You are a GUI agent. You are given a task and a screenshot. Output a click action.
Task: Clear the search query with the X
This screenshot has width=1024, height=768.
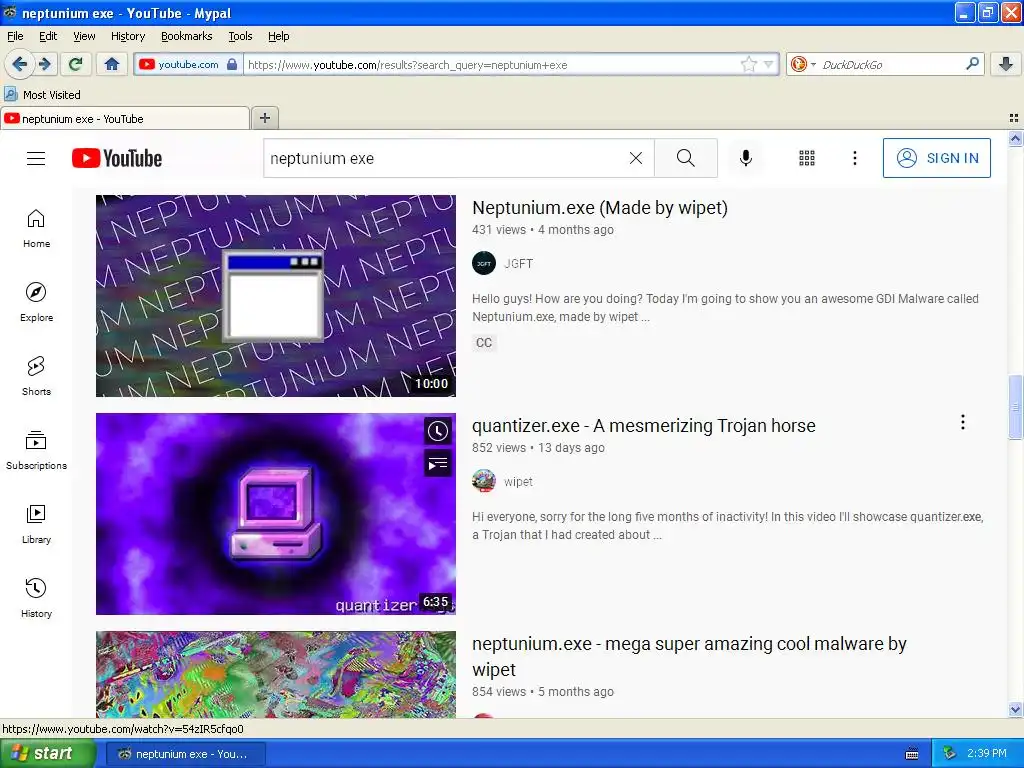(635, 158)
